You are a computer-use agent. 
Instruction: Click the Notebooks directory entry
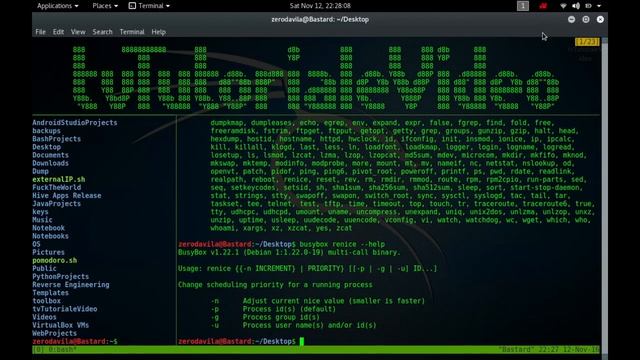(x=51, y=236)
